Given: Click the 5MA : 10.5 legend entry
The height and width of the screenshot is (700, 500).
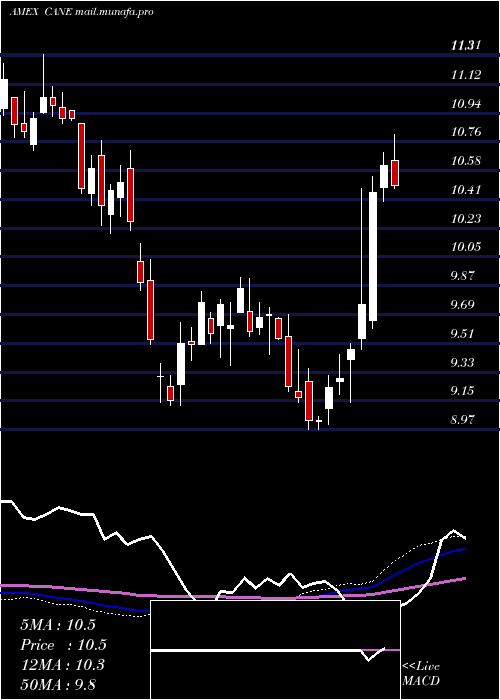Looking at the screenshot, I should (58, 625).
